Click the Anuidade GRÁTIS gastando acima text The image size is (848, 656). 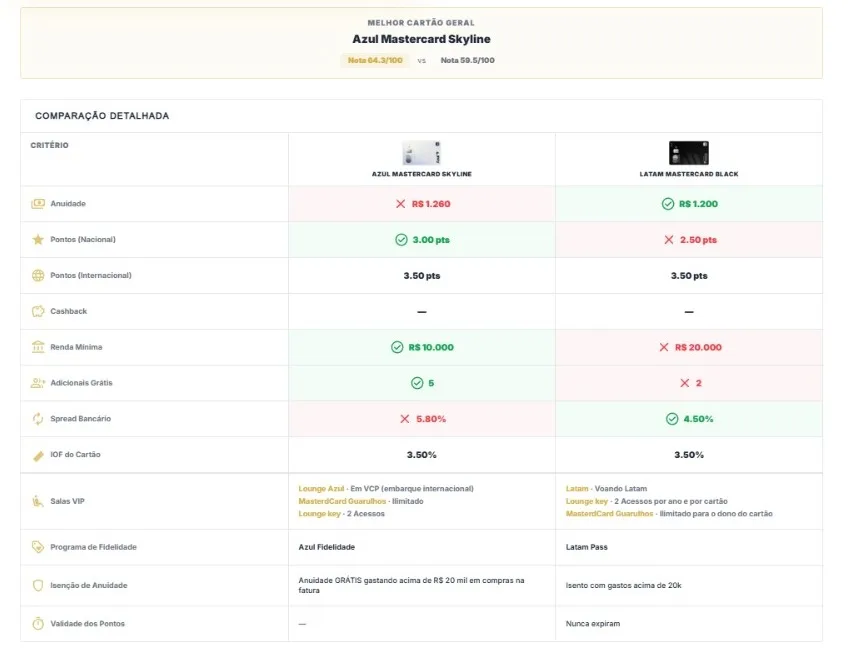(x=411, y=585)
